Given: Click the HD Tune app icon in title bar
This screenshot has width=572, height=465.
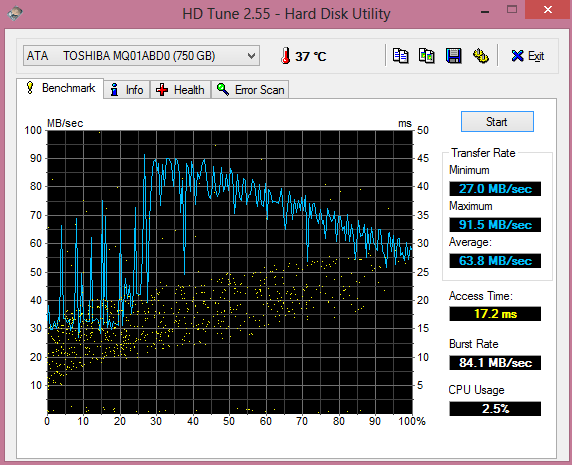Looking at the screenshot, I should [15, 13].
